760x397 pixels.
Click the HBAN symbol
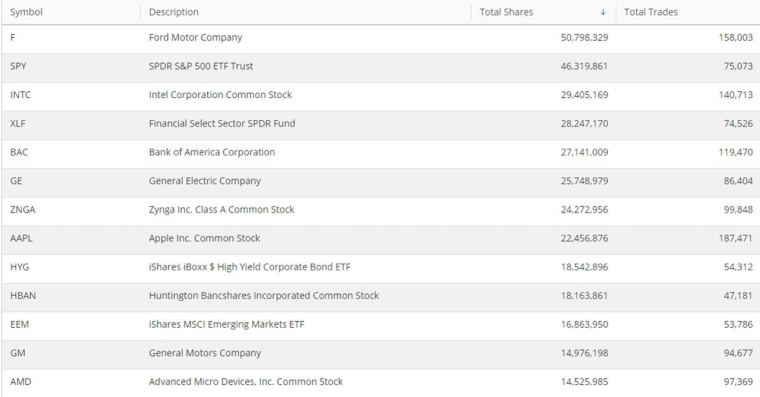(x=23, y=296)
